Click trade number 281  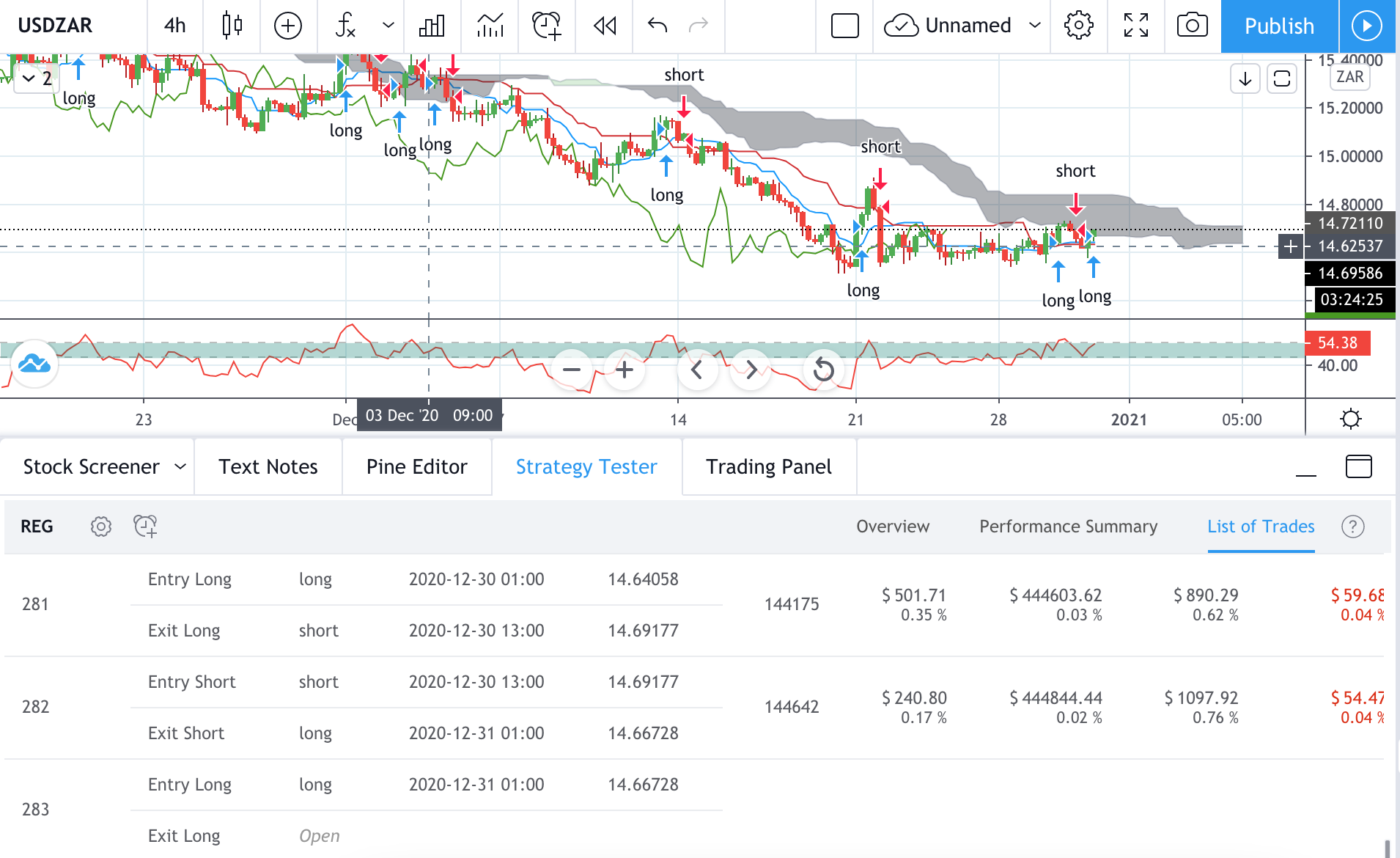(x=35, y=604)
